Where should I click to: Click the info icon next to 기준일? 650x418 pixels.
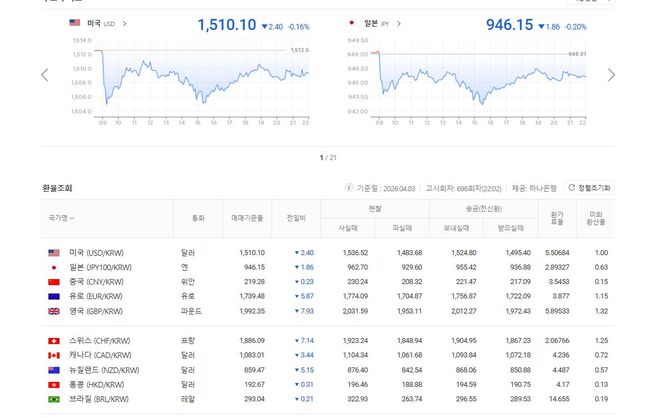click(349, 187)
